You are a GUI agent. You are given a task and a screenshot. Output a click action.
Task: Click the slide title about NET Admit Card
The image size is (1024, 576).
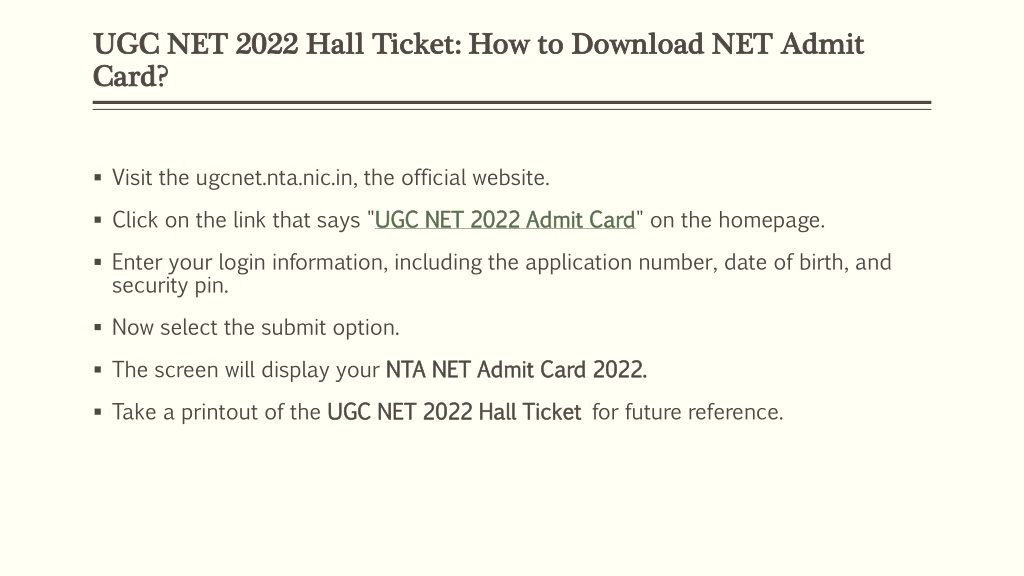point(478,60)
